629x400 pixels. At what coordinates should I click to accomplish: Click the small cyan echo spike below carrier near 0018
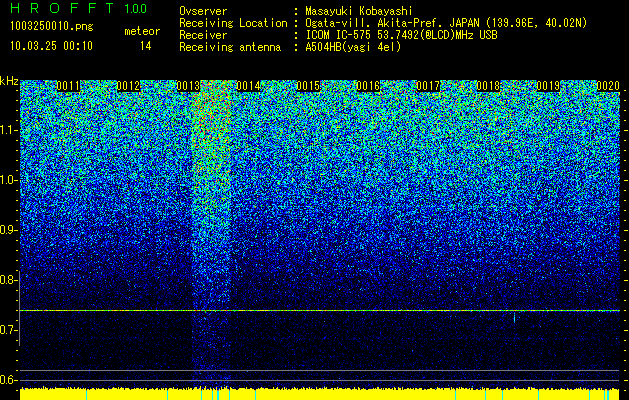click(514, 317)
